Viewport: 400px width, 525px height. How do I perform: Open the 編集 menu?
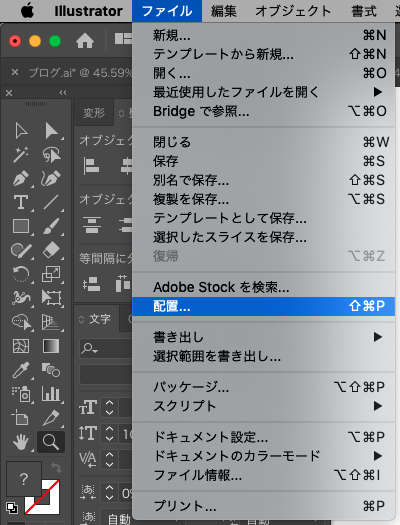point(224,11)
